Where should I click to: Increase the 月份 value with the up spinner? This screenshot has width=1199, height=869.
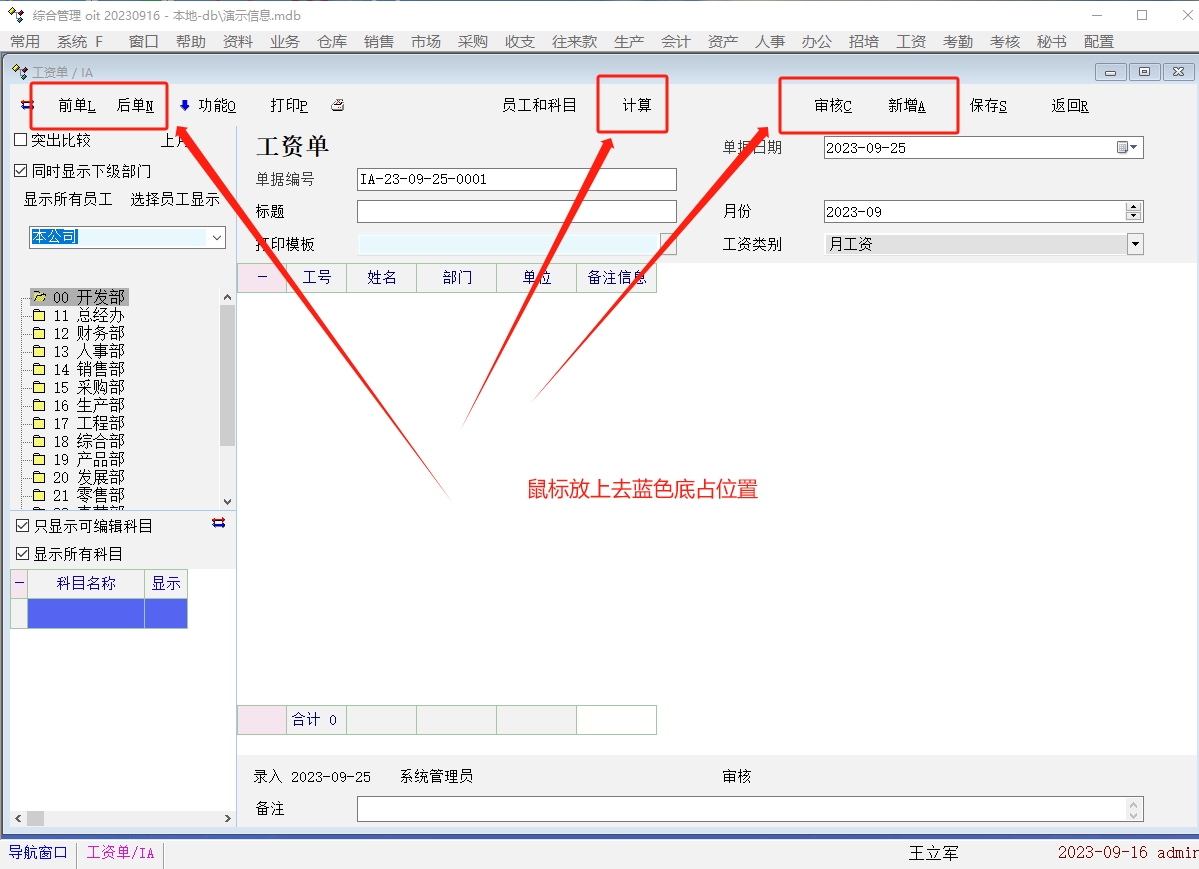pos(1133,207)
